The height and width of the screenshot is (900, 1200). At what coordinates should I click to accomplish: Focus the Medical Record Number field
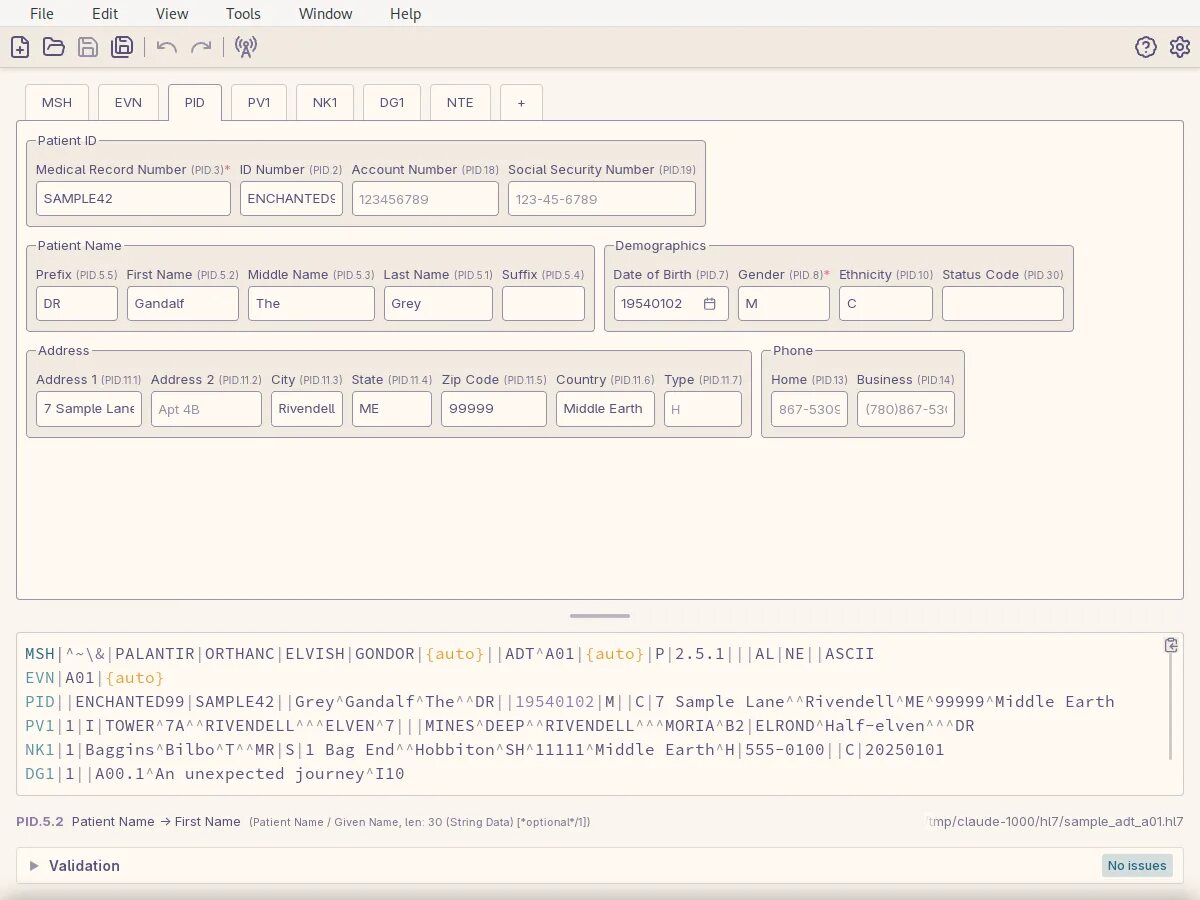click(133, 198)
